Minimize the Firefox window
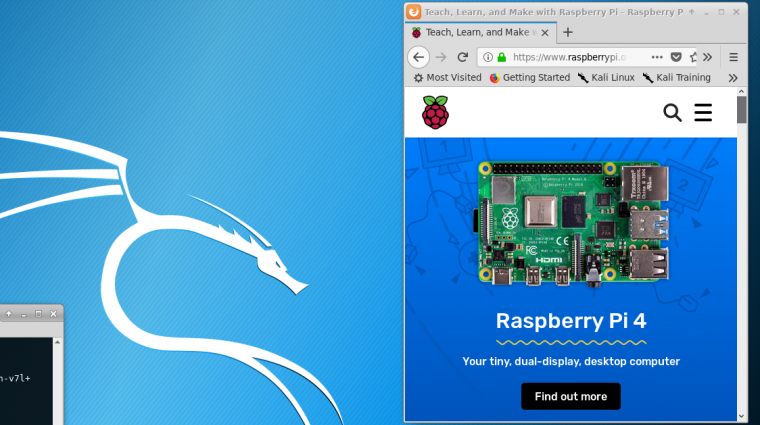The width and height of the screenshot is (760, 425). pos(707,12)
